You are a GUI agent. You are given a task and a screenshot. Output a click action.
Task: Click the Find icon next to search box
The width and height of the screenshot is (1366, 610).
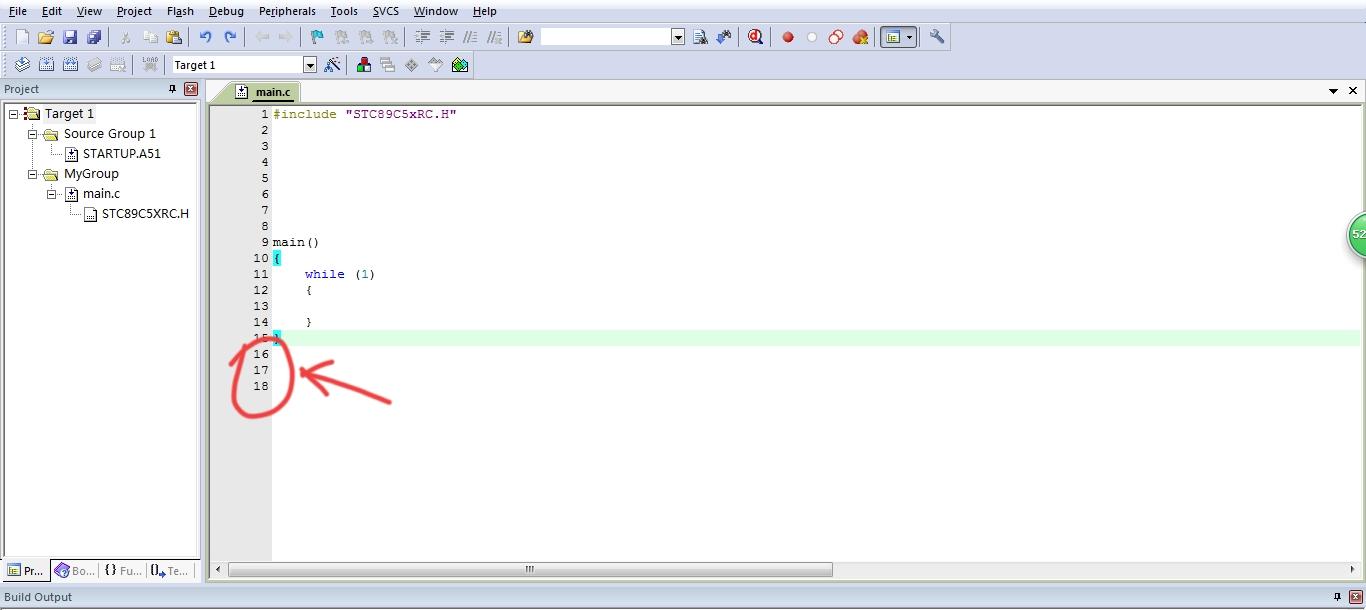[x=700, y=37]
